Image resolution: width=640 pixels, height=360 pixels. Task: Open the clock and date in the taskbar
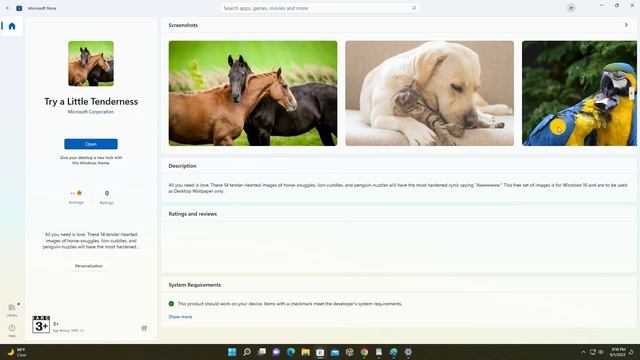[618, 352]
